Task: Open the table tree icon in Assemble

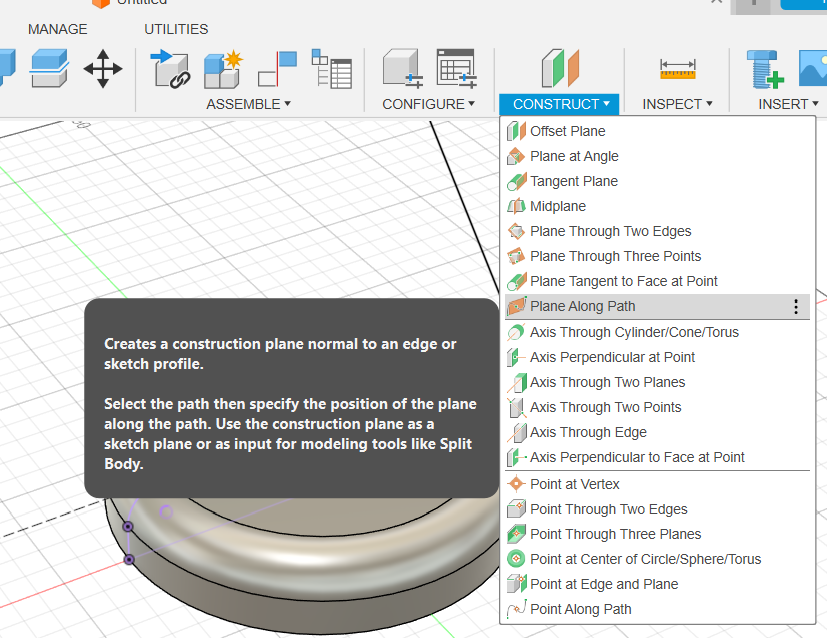Action: 332,69
